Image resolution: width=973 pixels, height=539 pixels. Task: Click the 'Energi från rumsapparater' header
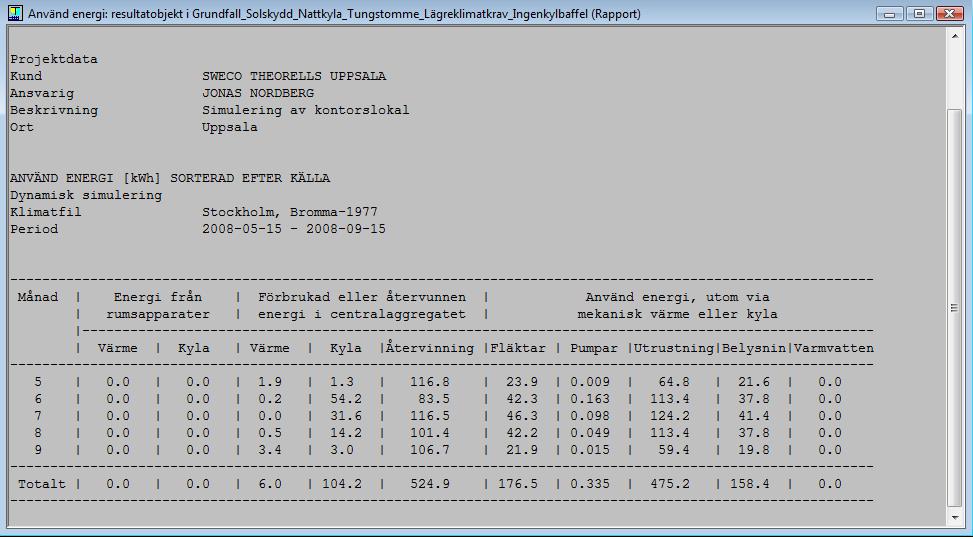tap(158, 306)
